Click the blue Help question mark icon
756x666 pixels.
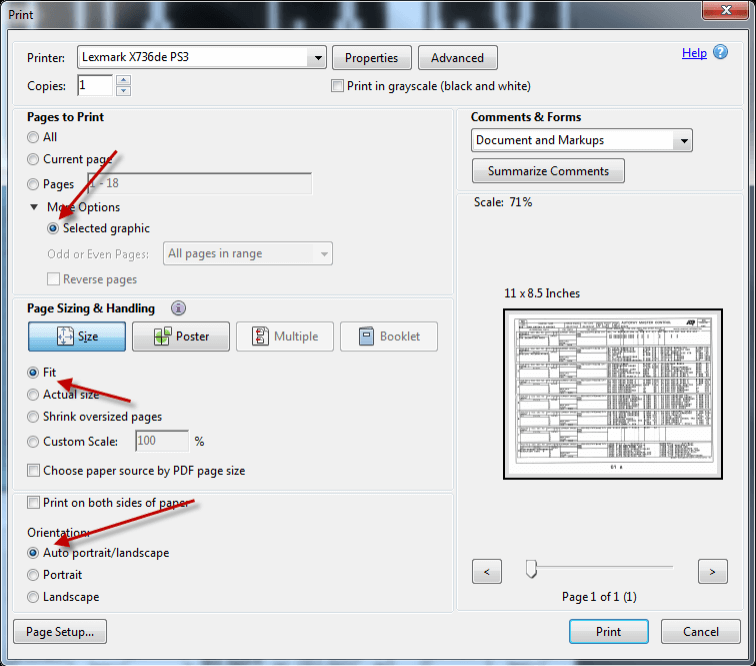[x=720, y=52]
